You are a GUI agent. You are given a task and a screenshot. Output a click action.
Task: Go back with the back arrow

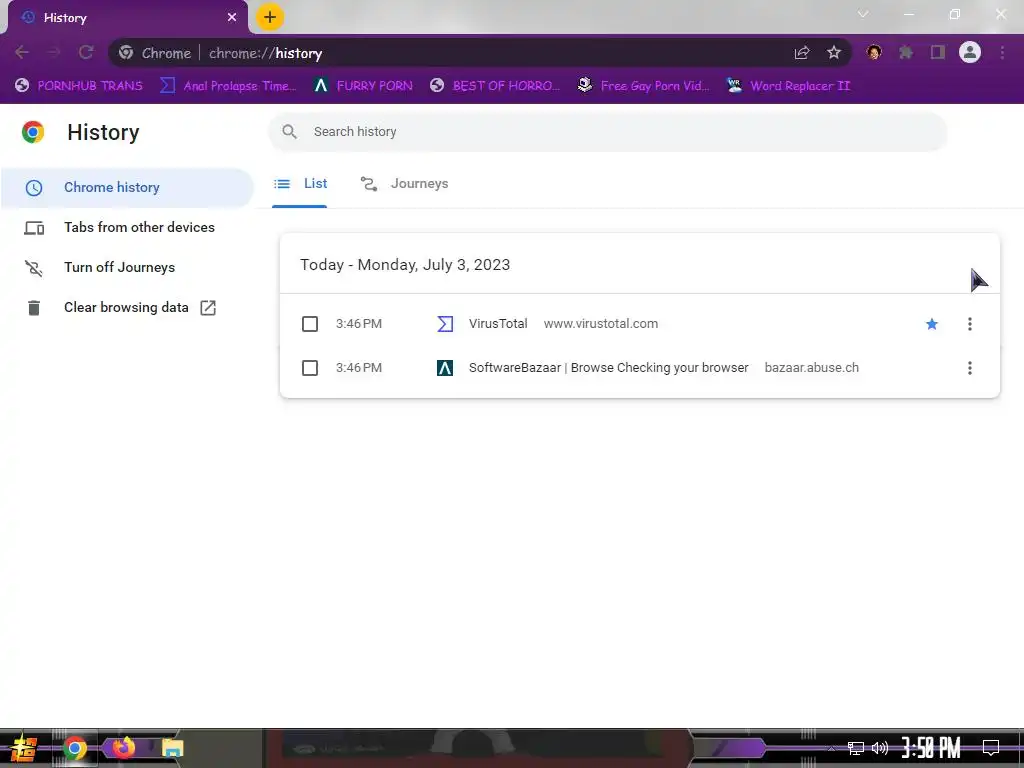(22, 52)
